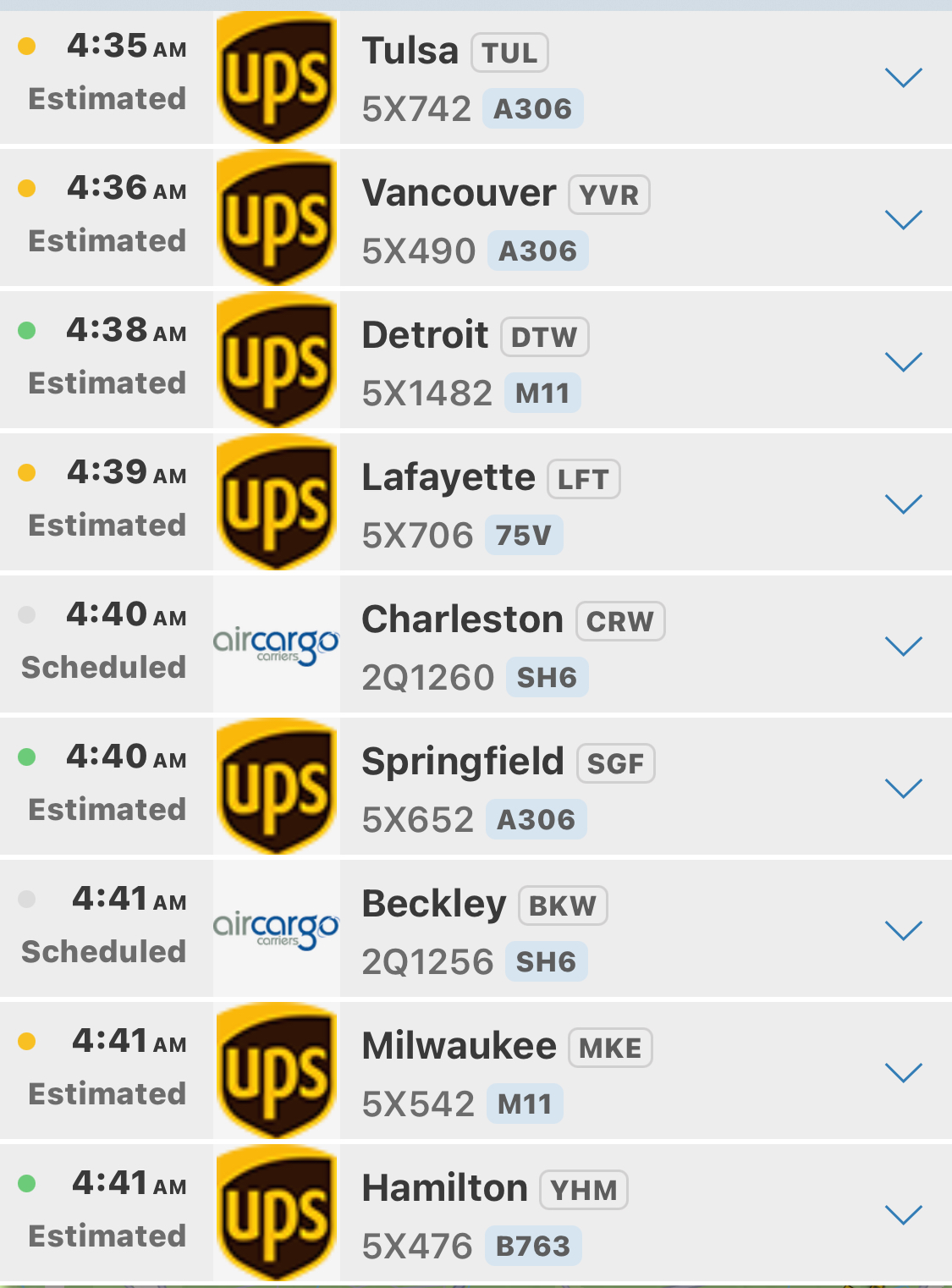Expand the Charleston 2Q1260 row chevron
This screenshot has width=952, height=1288.
(903, 647)
